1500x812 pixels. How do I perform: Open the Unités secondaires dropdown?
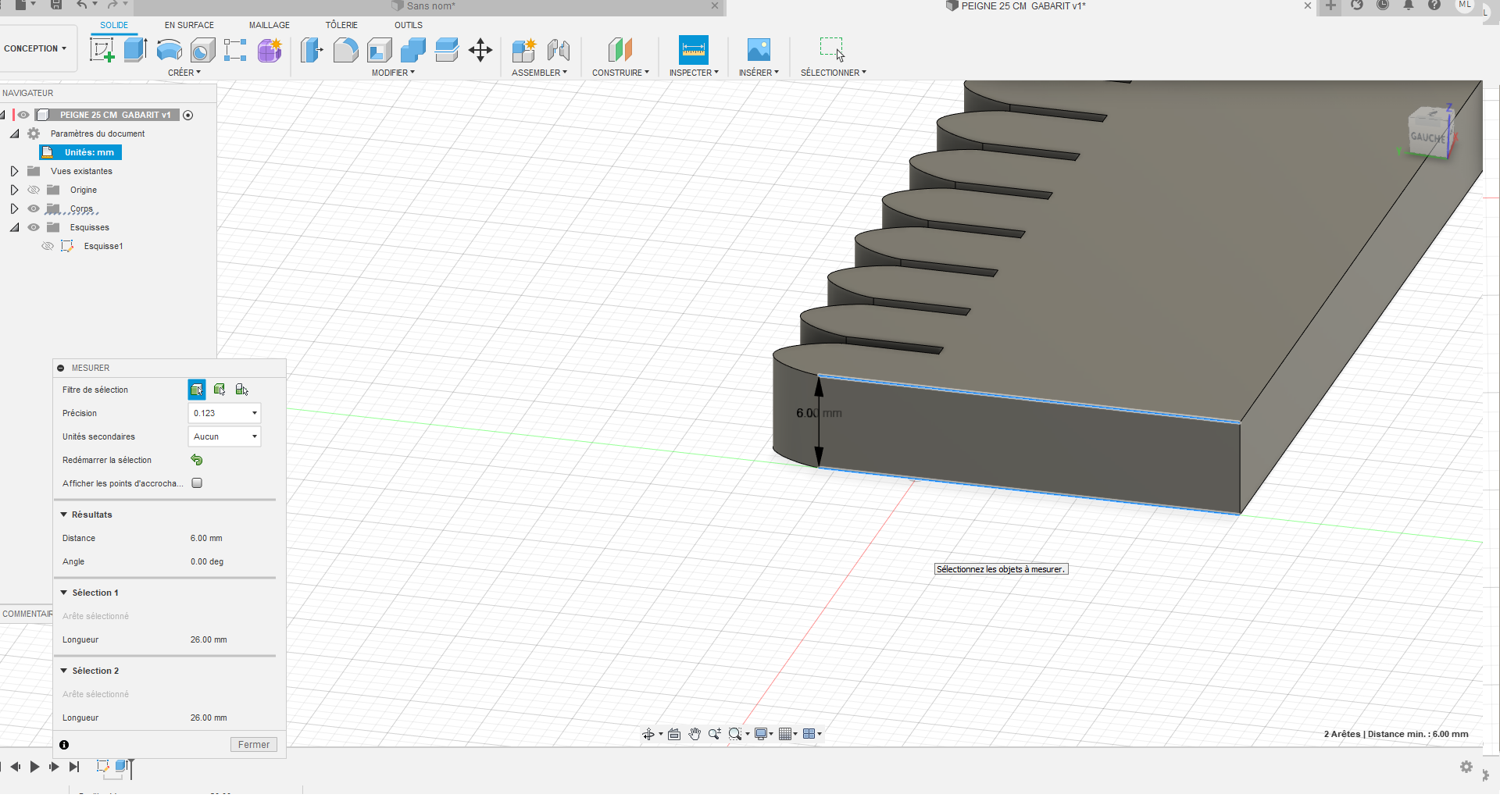click(x=224, y=436)
